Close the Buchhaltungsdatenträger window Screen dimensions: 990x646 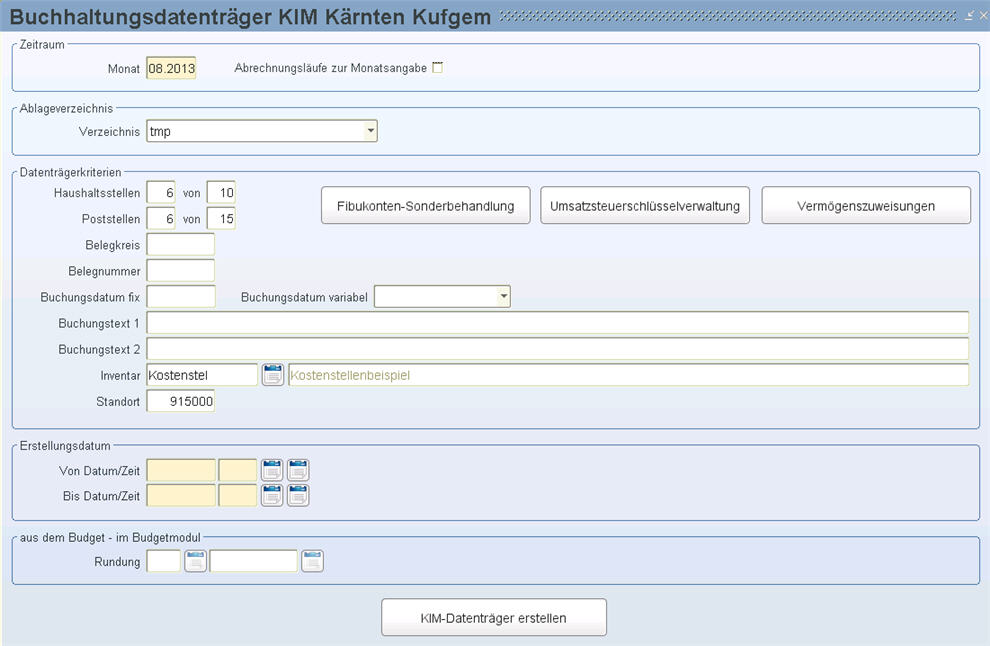(983, 16)
